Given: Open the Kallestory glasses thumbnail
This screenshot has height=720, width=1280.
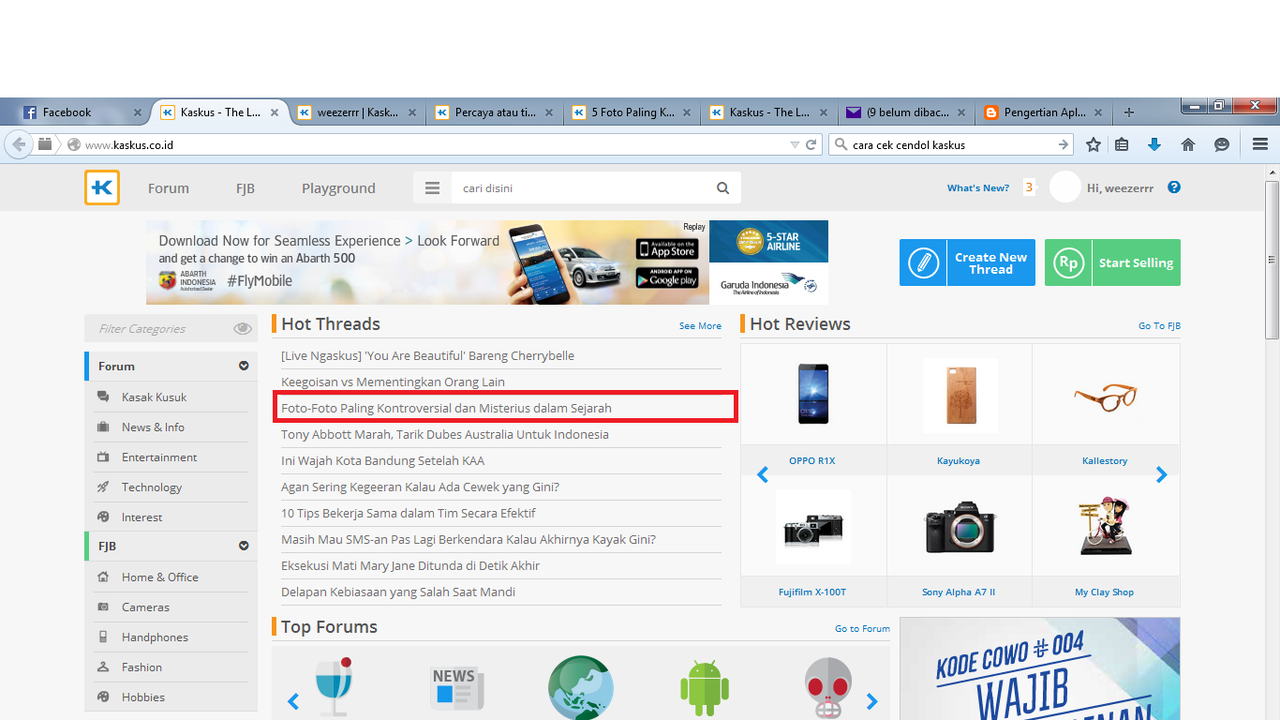Looking at the screenshot, I should pyautogui.click(x=1105, y=397).
